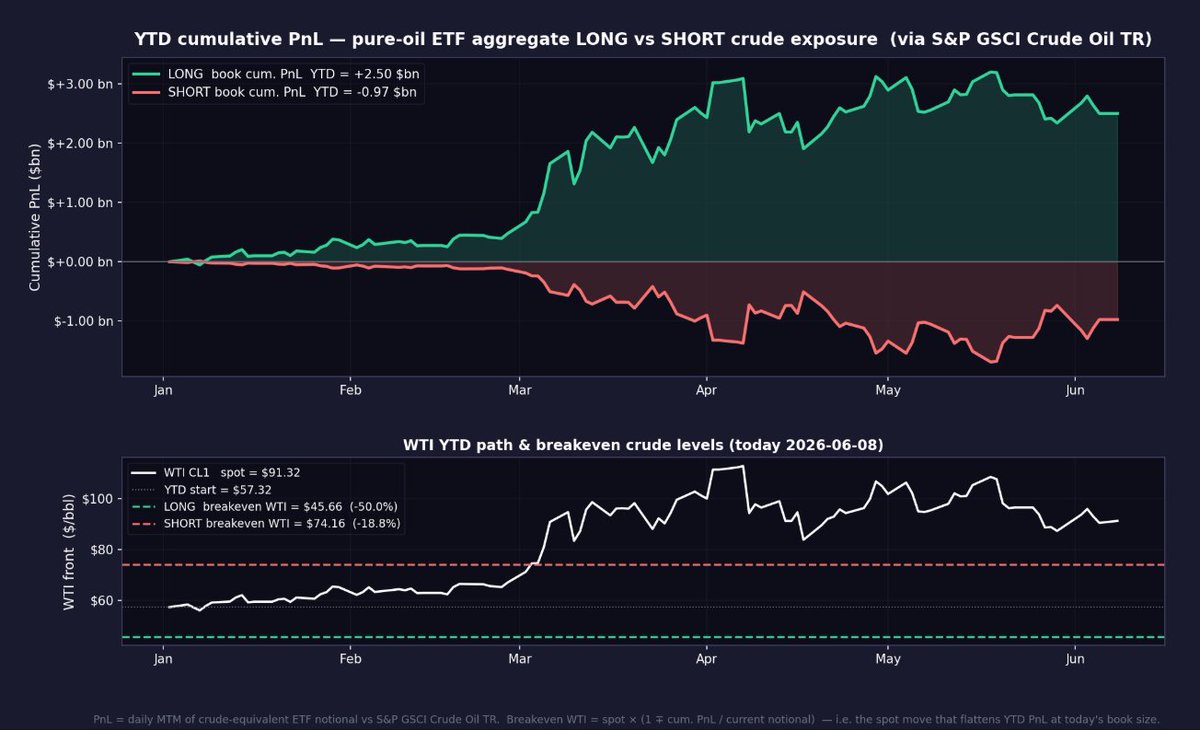This screenshot has width=1200, height=730.
Task: Click the Jan tick label on top chart
Action: [x=163, y=391]
